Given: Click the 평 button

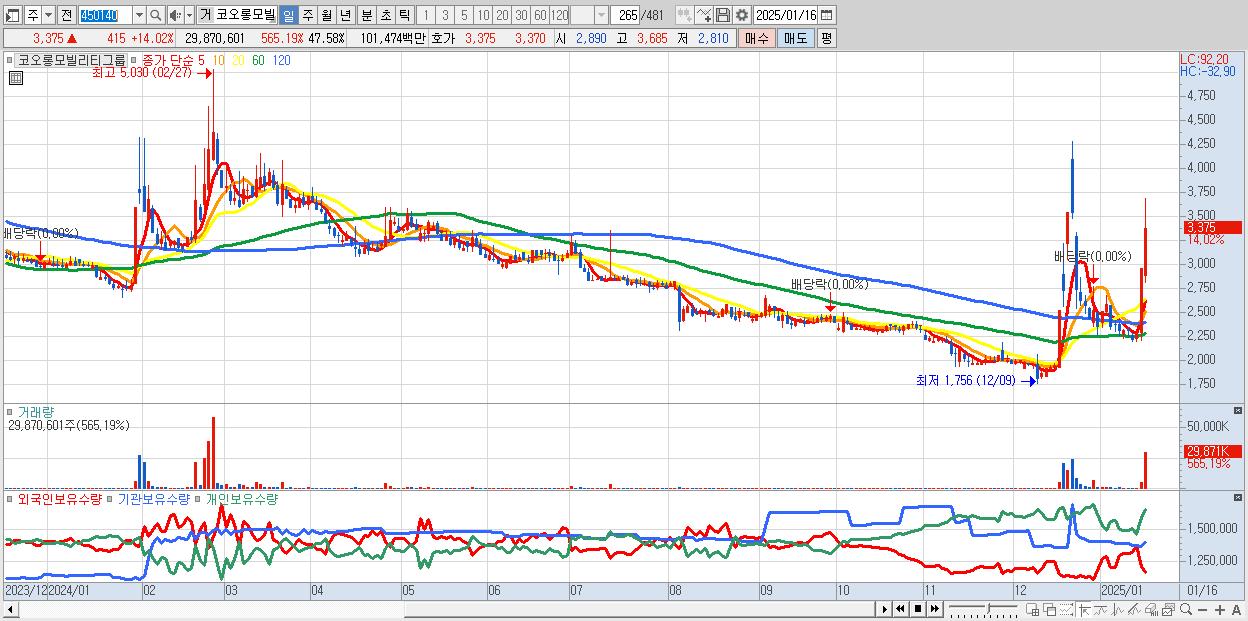Looking at the screenshot, I should [x=826, y=38].
